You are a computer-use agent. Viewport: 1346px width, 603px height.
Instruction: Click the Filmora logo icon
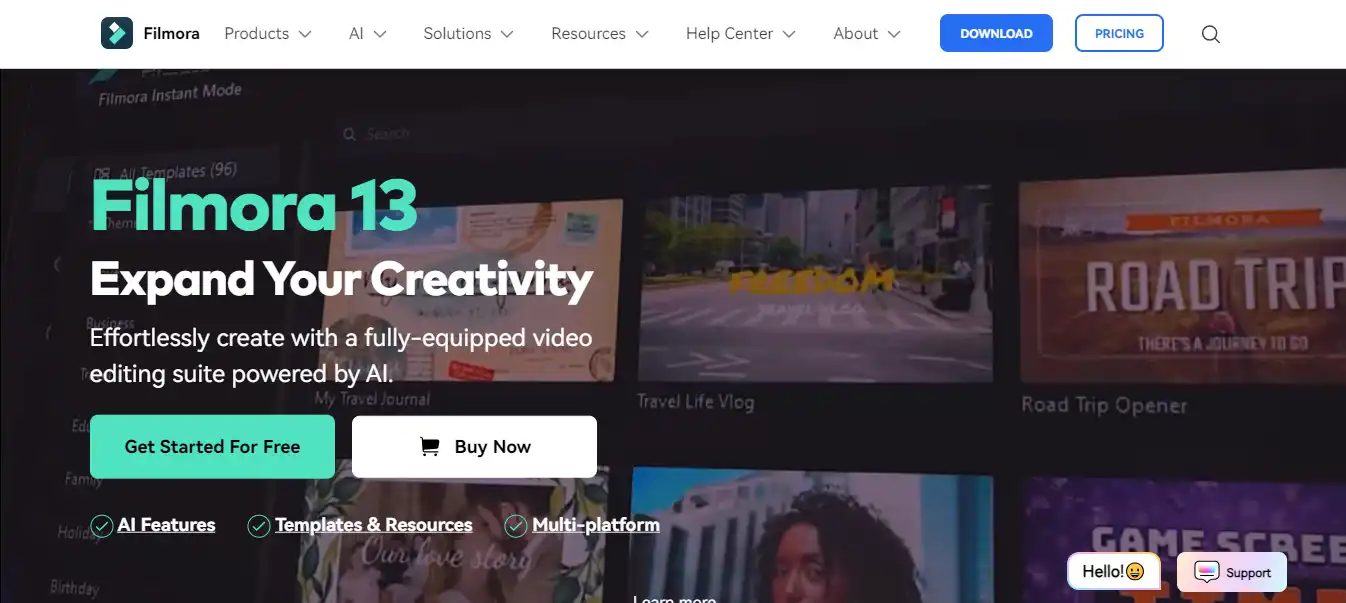pyautogui.click(x=117, y=33)
